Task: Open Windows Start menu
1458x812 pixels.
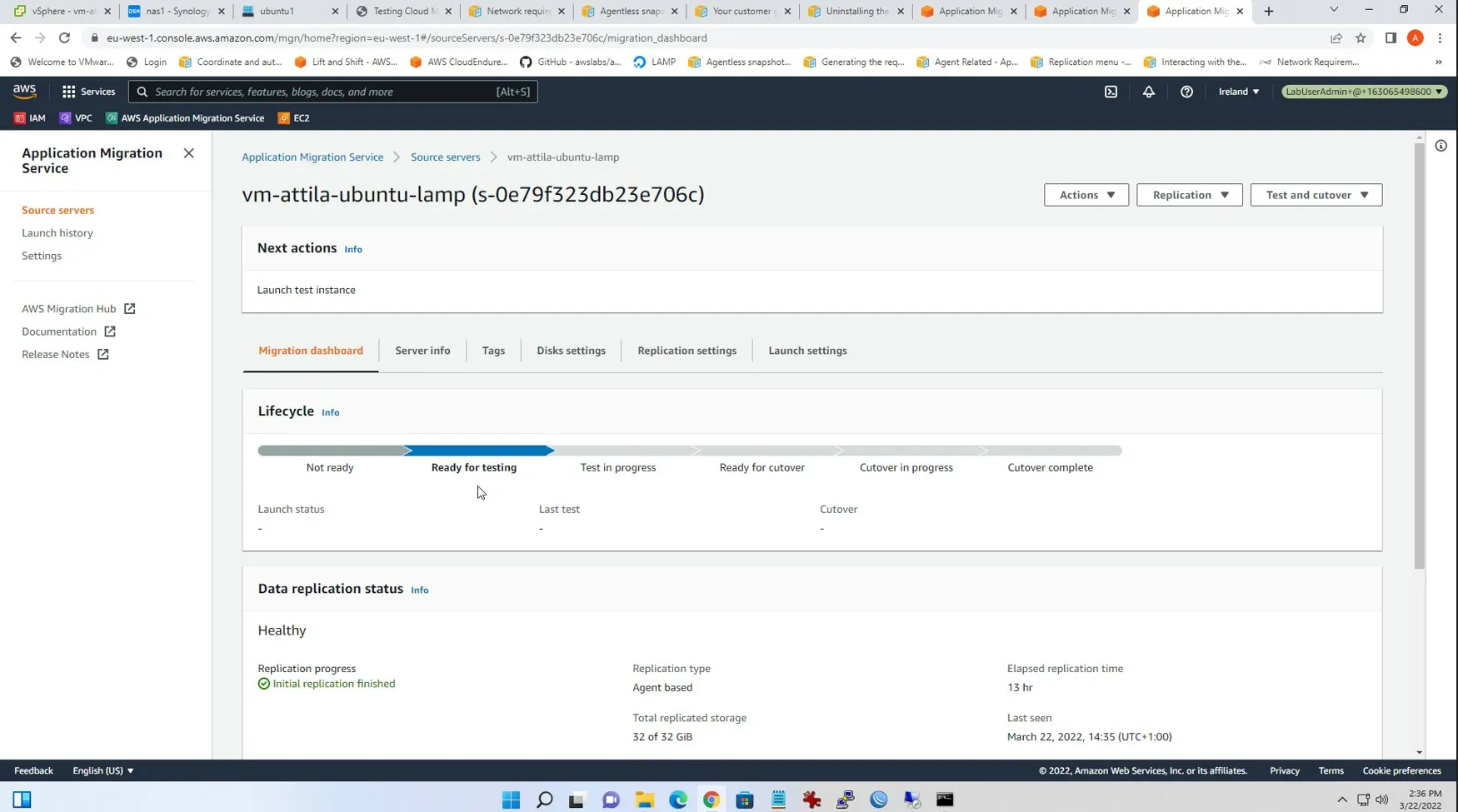Action: pos(511,800)
